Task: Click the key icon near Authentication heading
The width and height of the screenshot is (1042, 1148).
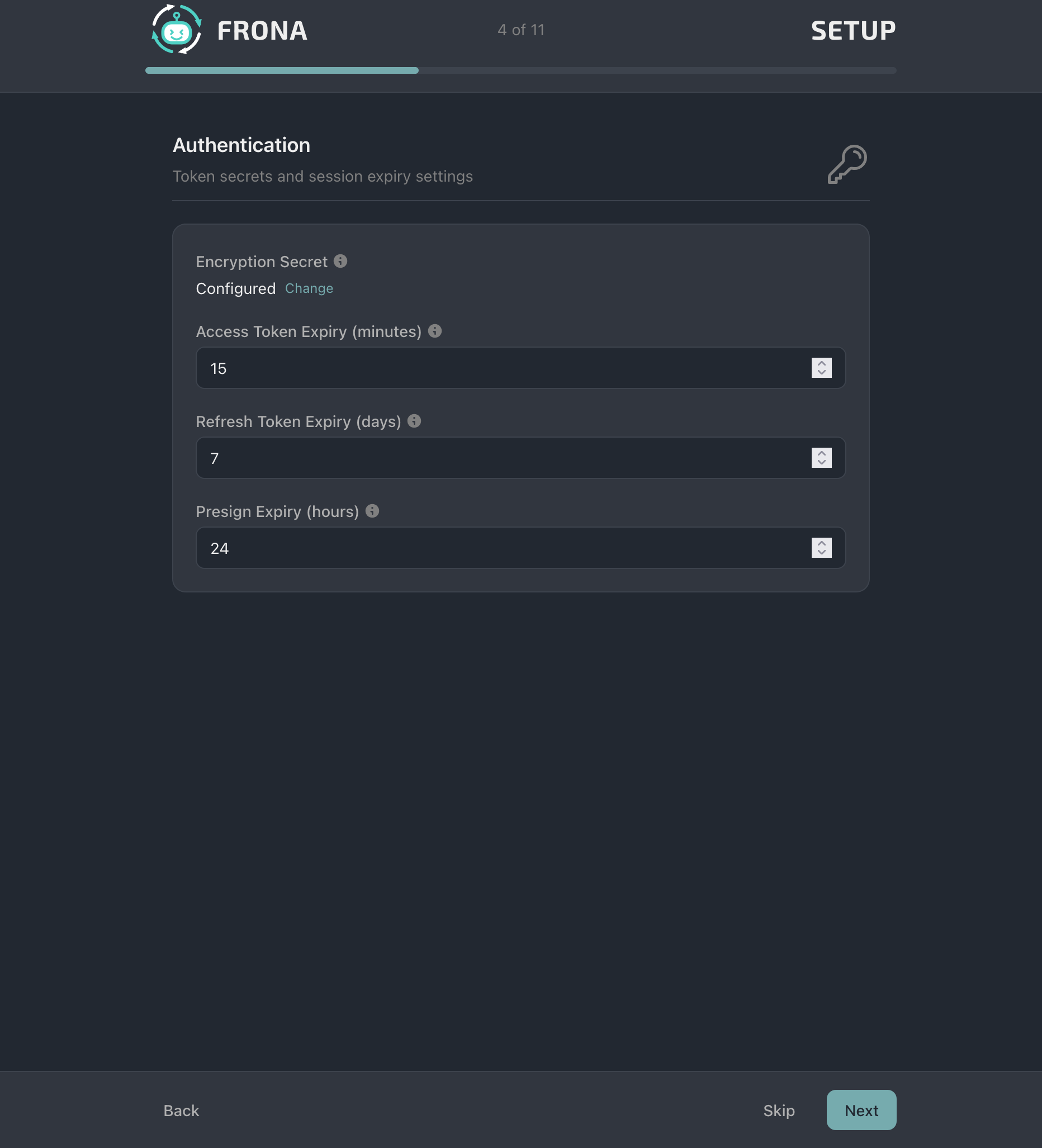Action: pyautogui.click(x=847, y=165)
